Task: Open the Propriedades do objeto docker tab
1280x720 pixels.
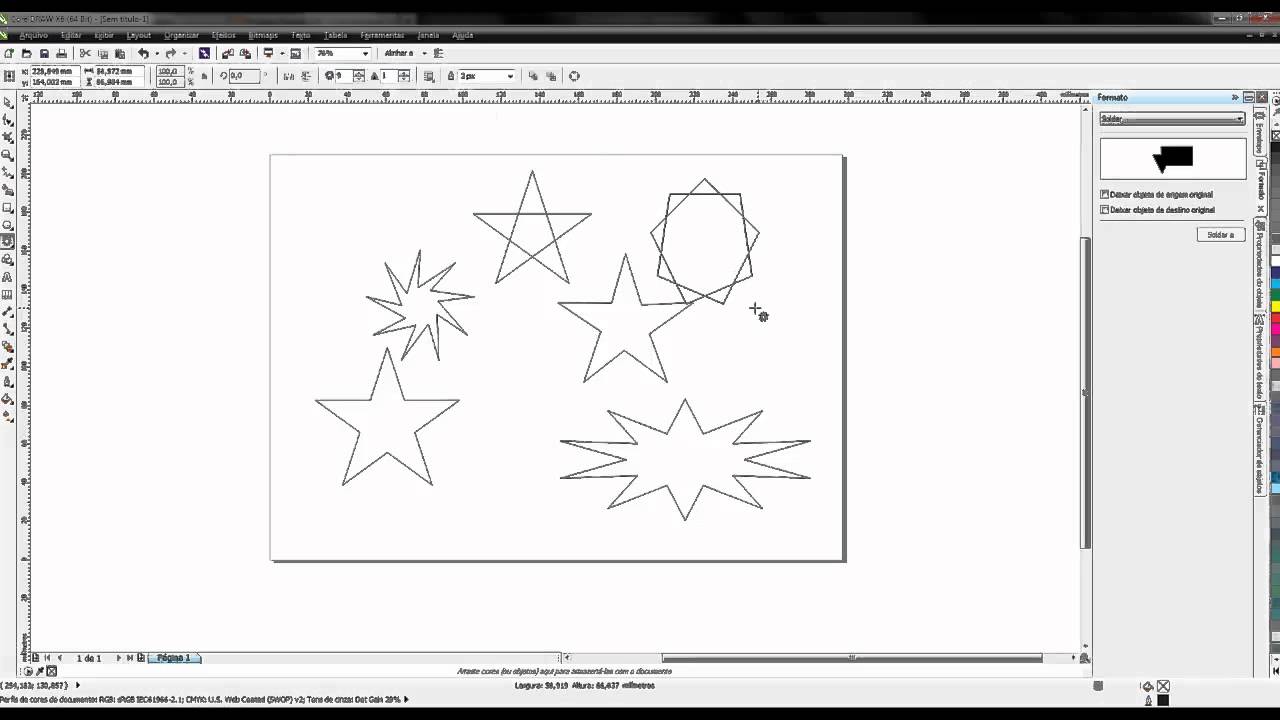Action: pos(1260,265)
